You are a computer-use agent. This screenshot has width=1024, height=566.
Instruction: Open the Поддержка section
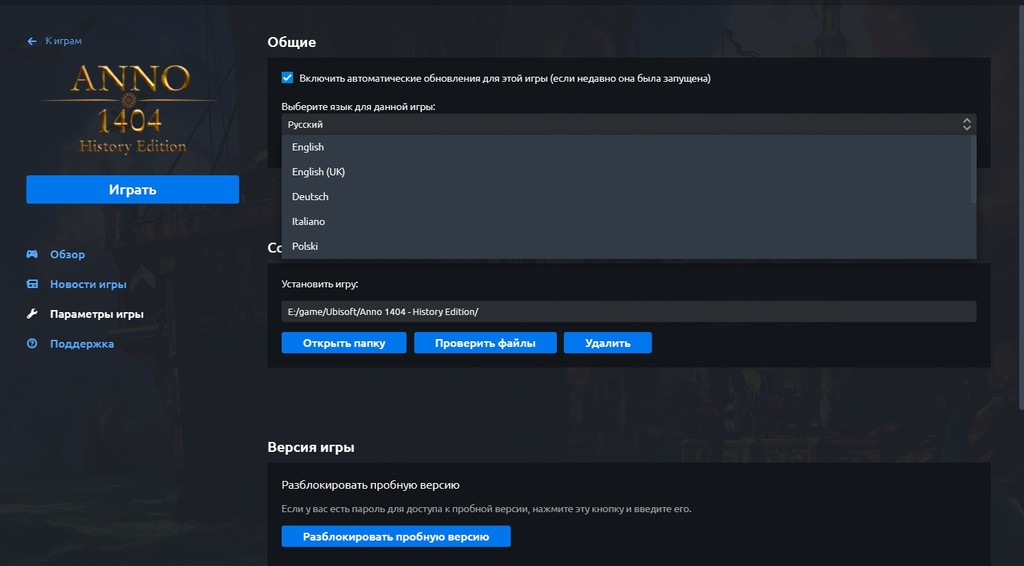pyautogui.click(x=82, y=344)
